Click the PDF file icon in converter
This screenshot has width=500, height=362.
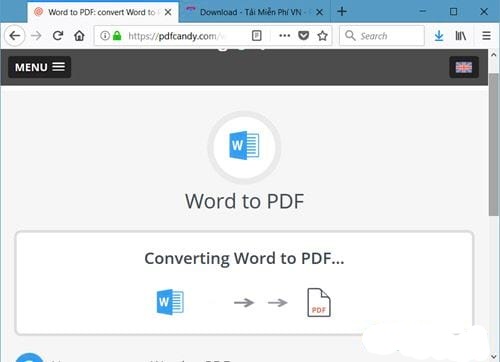(319, 302)
